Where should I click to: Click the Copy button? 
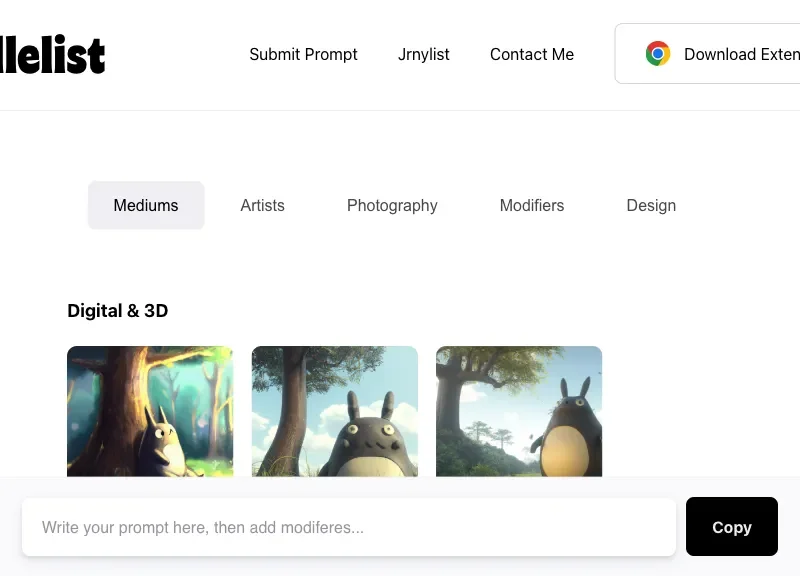point(732,527)
